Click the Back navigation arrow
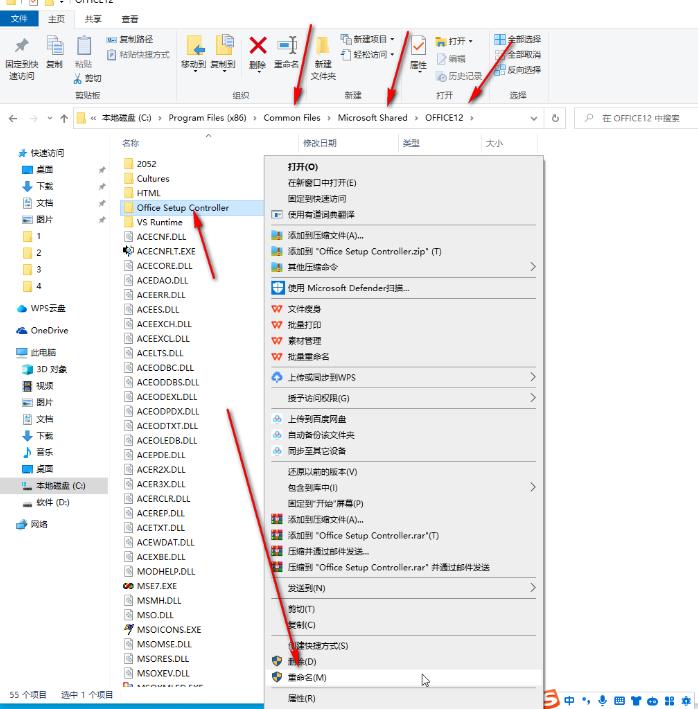Screen dimensions: 698x709 (13, 118)
